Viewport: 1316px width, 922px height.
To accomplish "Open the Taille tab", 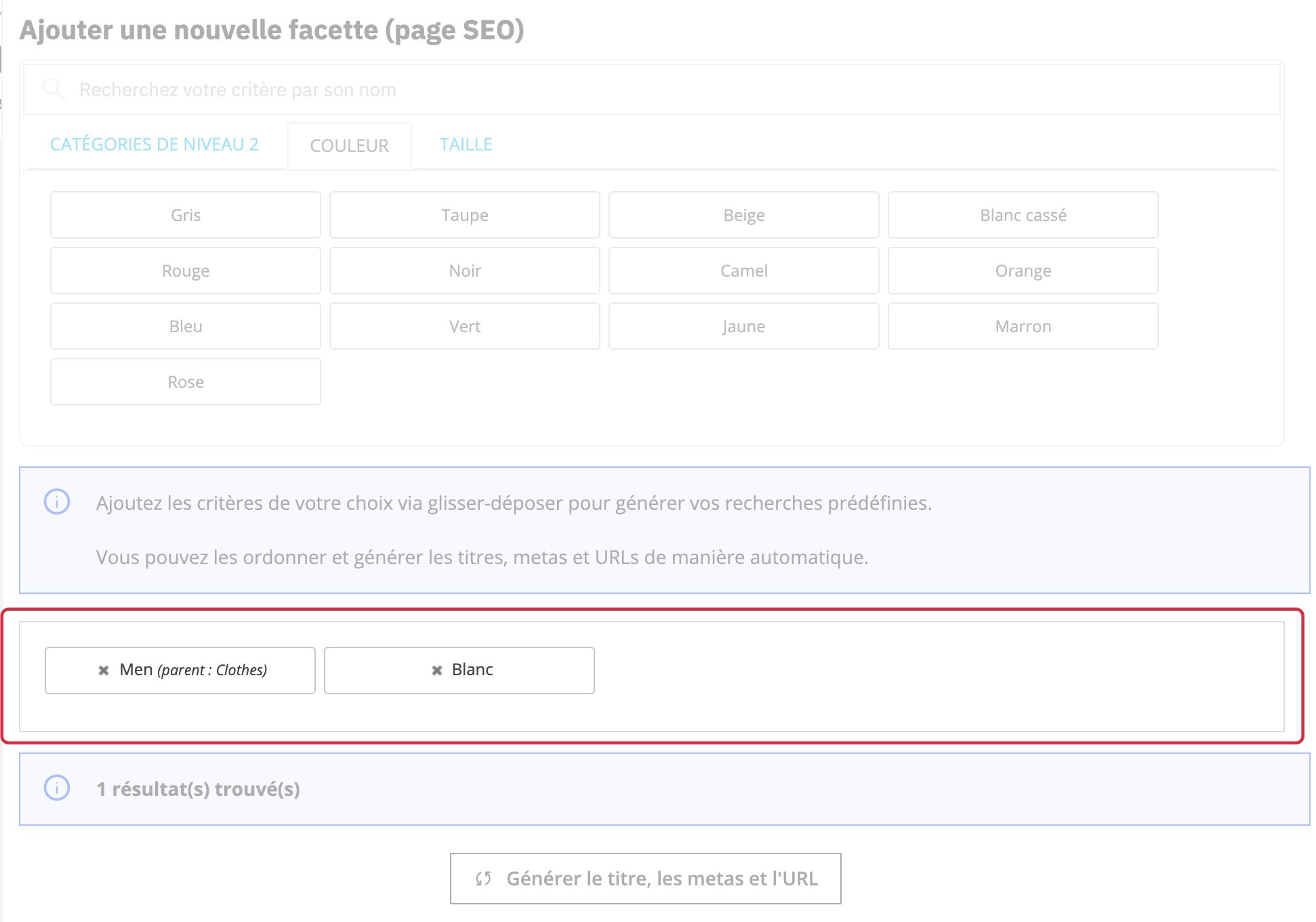I will 466,144.
